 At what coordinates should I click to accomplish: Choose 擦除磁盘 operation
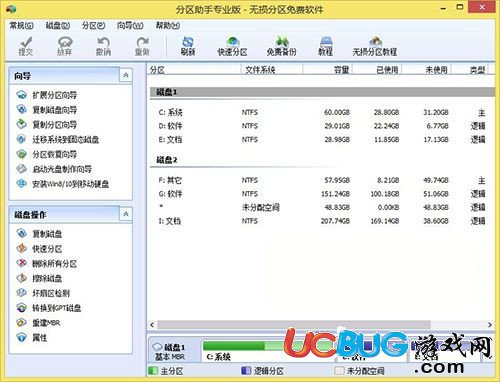click(39, 278)
